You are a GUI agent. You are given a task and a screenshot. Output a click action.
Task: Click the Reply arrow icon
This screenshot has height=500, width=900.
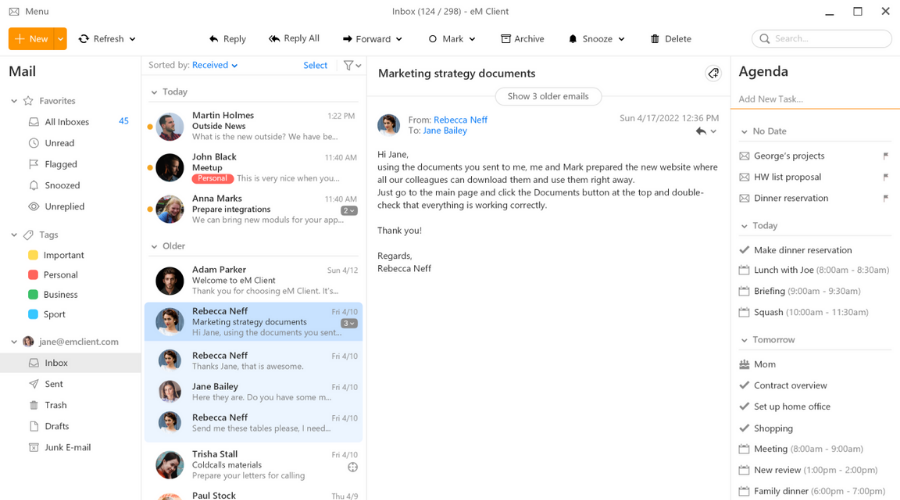(x=214, y=38)
